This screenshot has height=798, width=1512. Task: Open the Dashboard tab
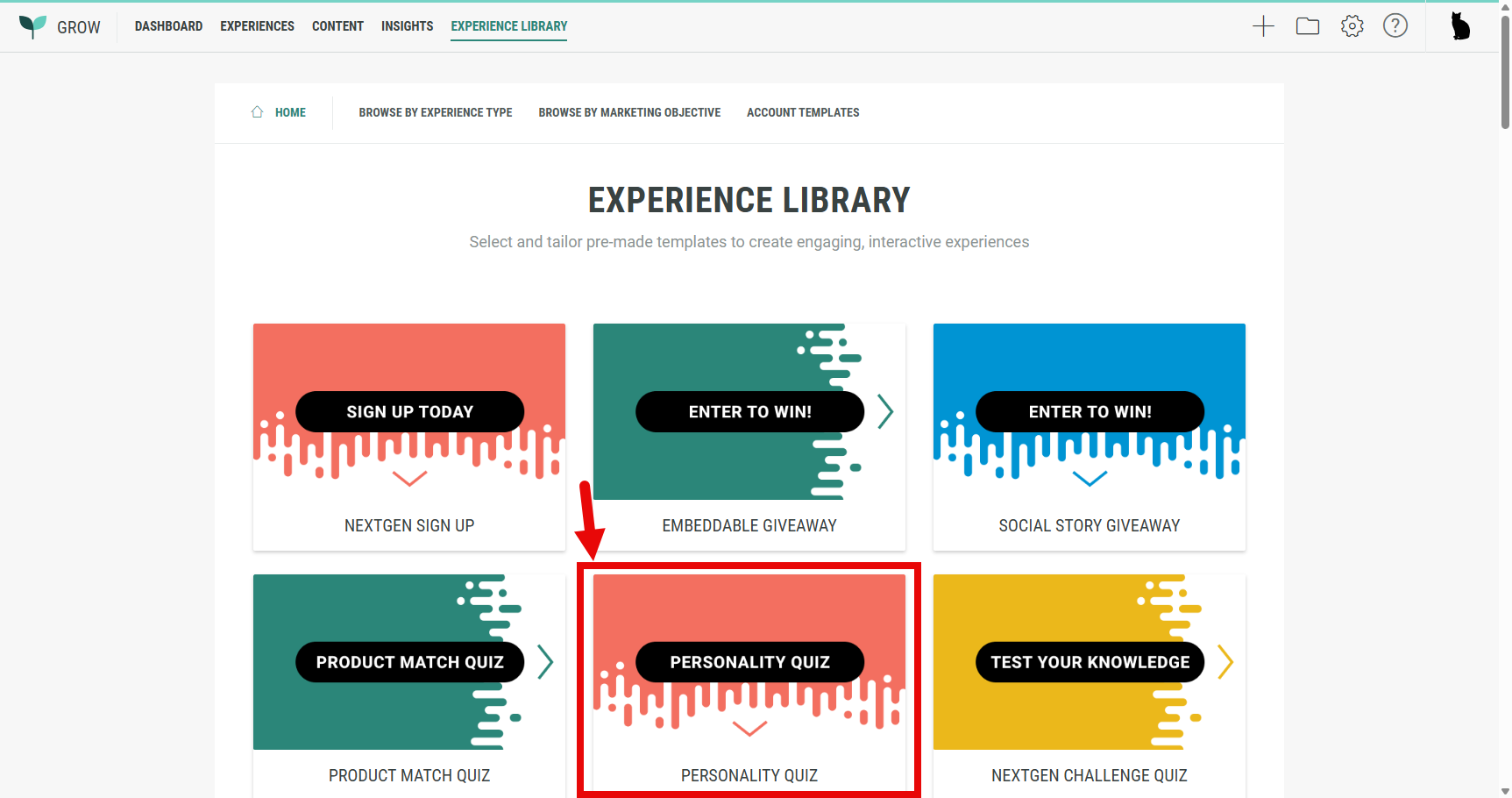click(x=168, y=26)
